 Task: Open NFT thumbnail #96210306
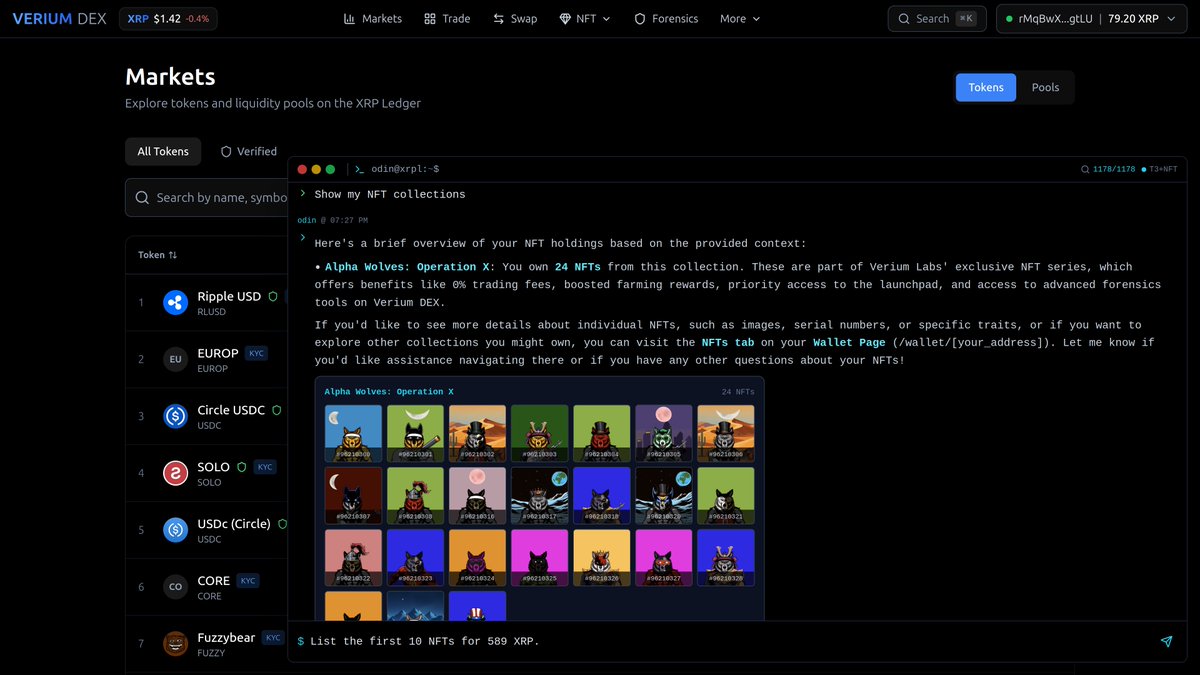tap(725, 433)
